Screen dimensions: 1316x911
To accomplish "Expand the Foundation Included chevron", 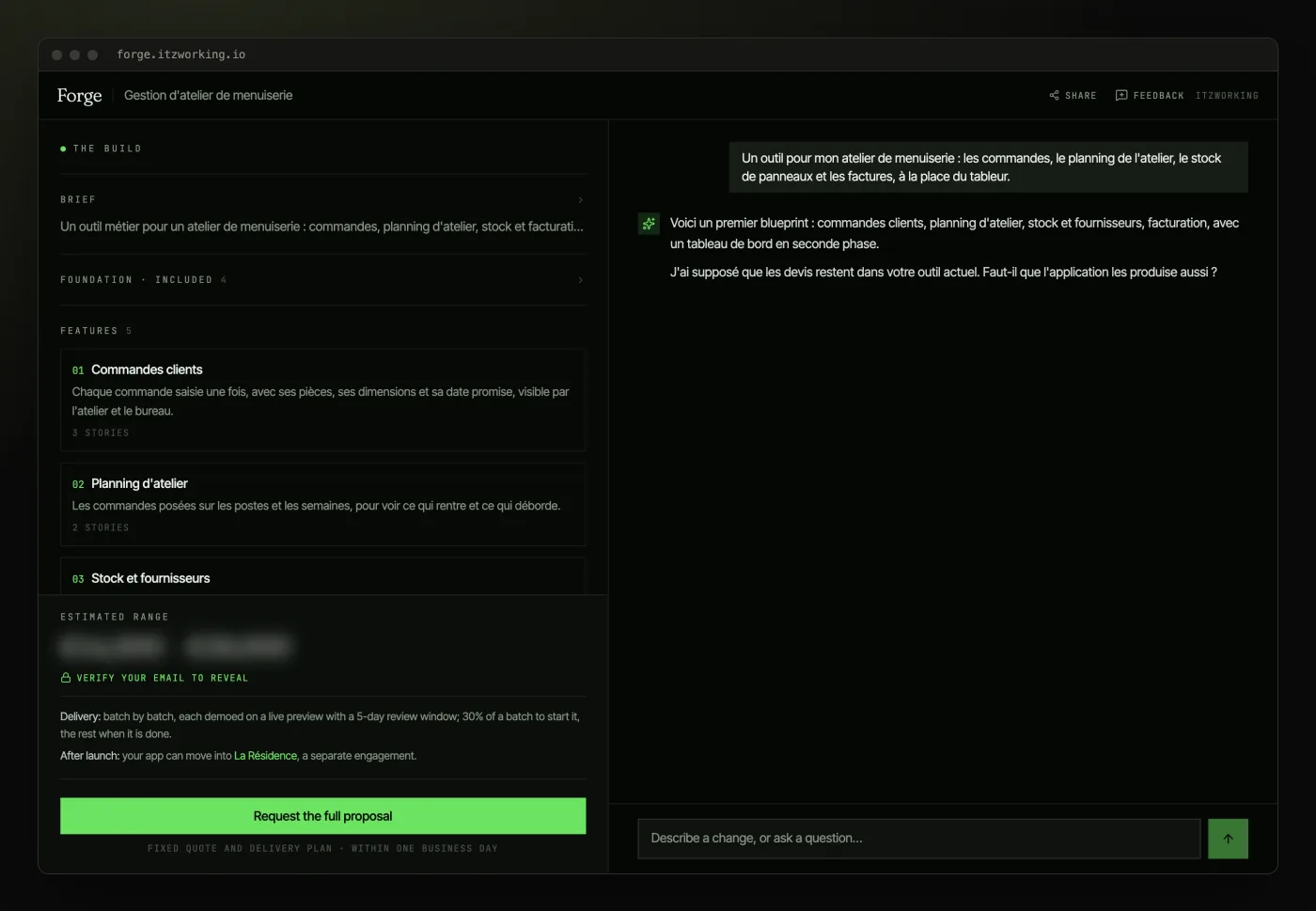I will click(580, 280).
